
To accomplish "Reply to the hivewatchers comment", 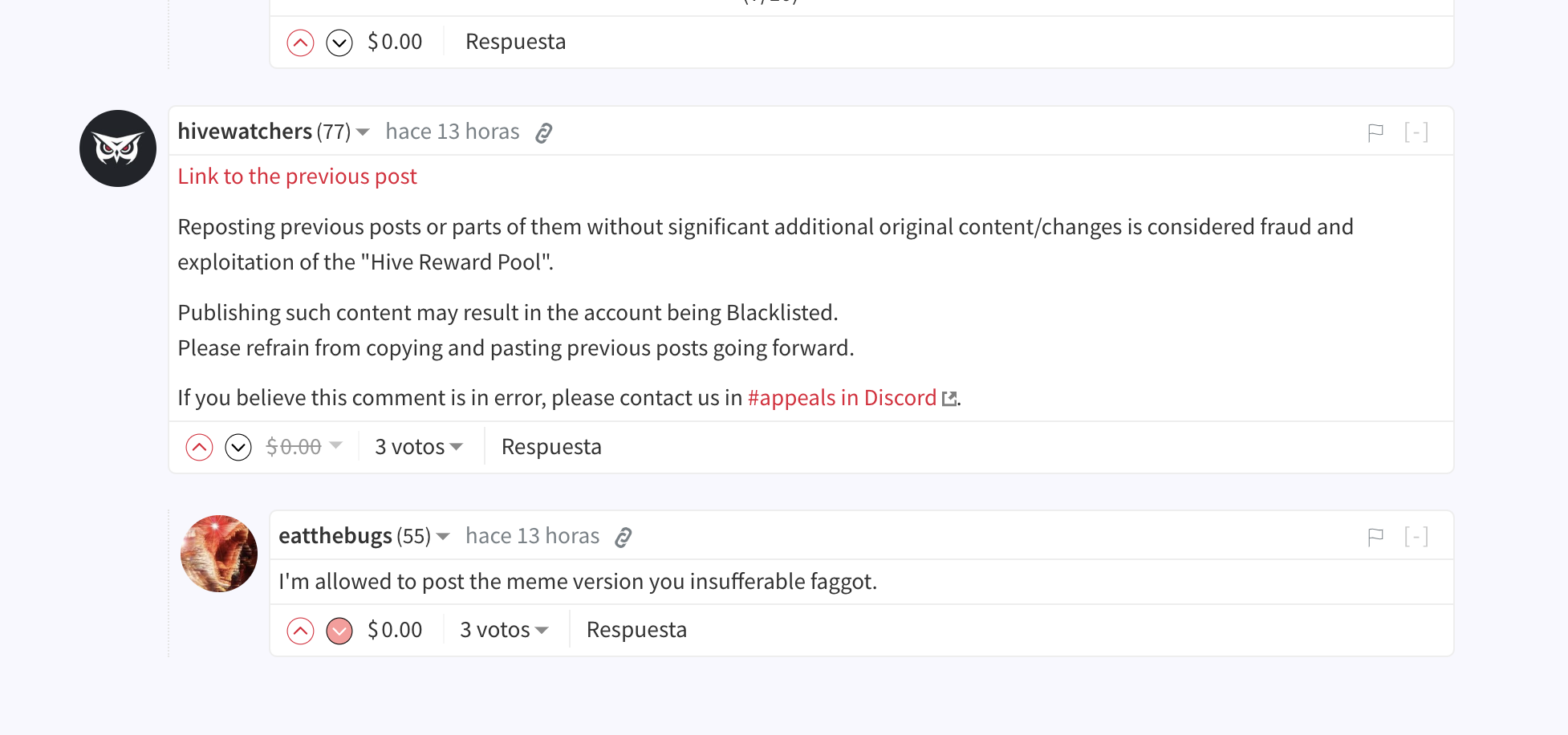I will [551, 447].
